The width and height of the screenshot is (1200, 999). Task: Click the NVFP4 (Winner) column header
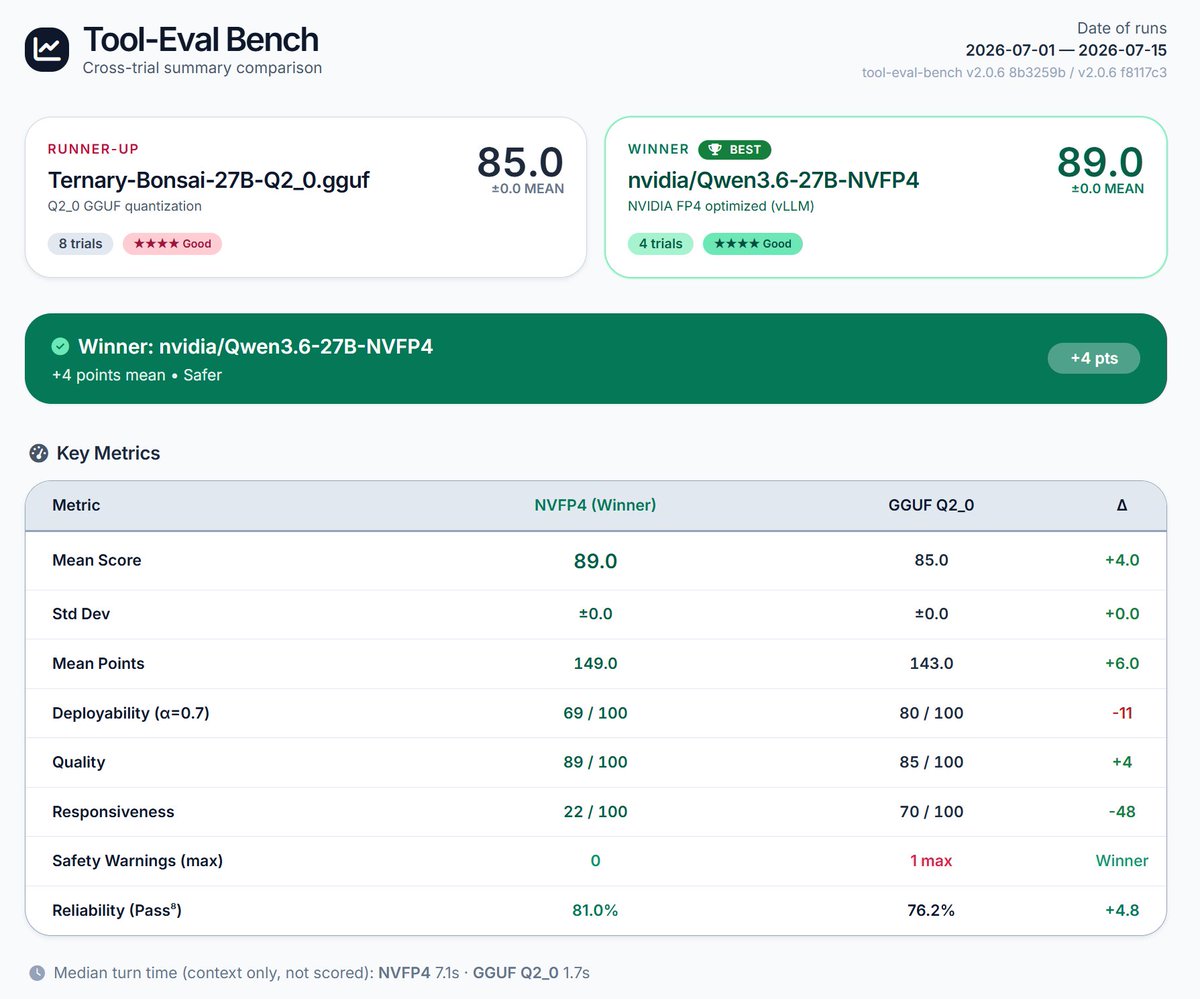(595, 505)
